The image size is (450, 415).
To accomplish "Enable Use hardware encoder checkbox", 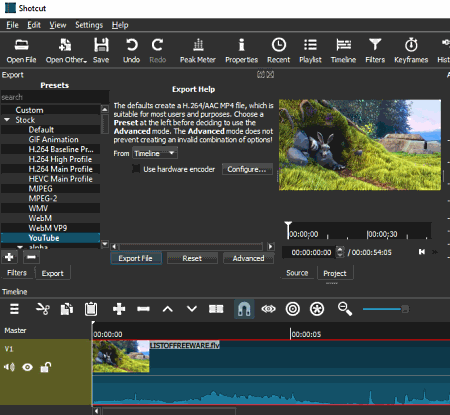I will [x=136, y=169].
